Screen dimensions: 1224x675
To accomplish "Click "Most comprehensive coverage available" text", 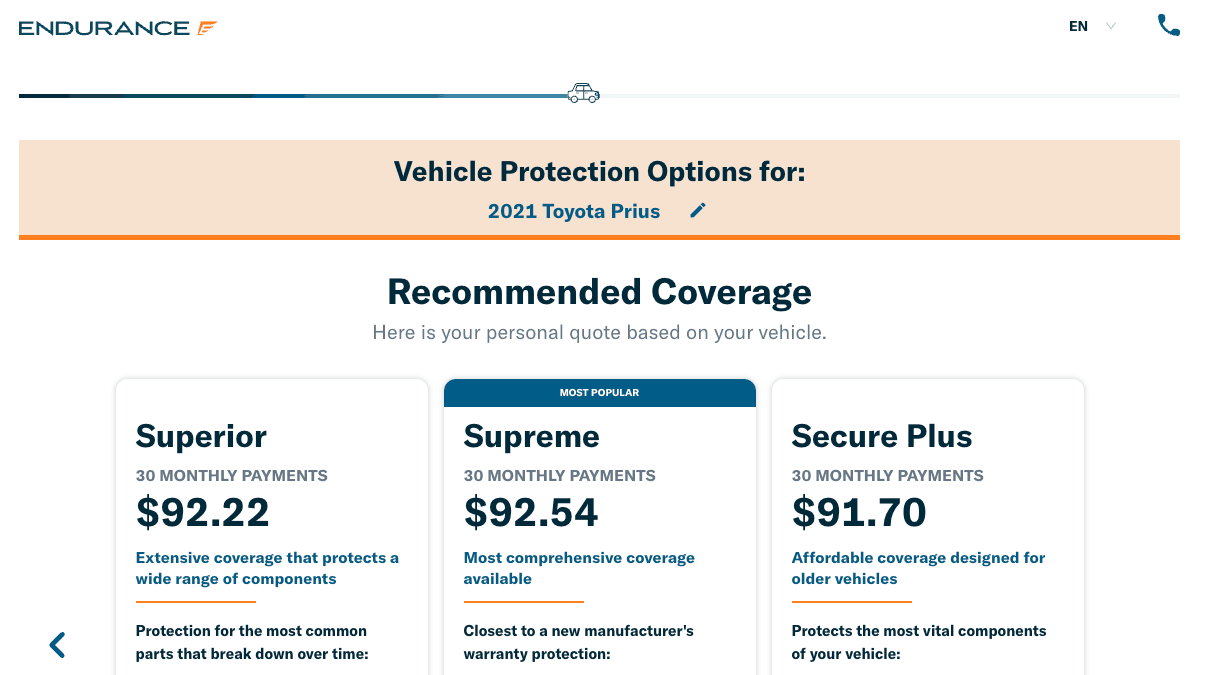I will (x=579, y=568).
